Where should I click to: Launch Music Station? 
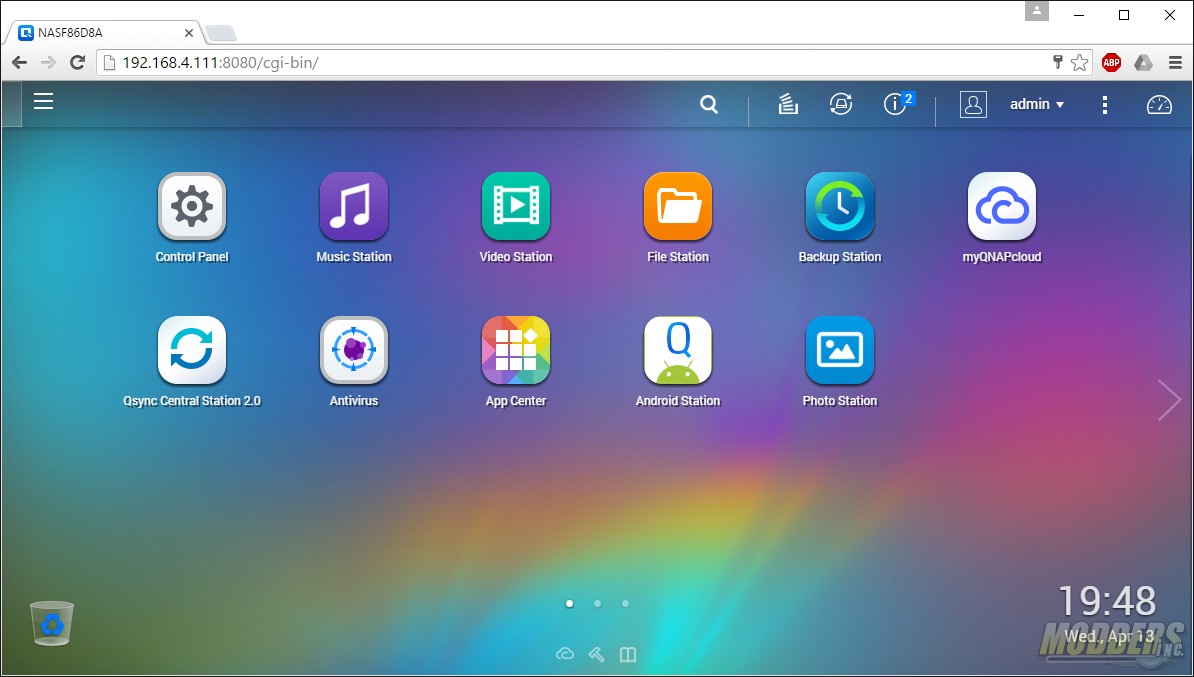[354, 206]
